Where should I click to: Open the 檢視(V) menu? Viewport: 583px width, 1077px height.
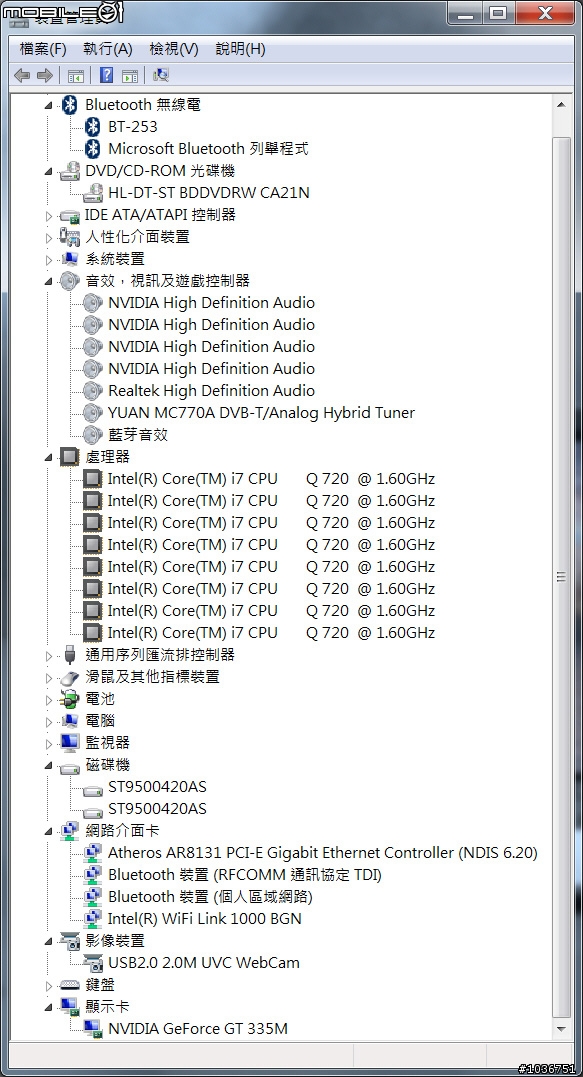174,49
